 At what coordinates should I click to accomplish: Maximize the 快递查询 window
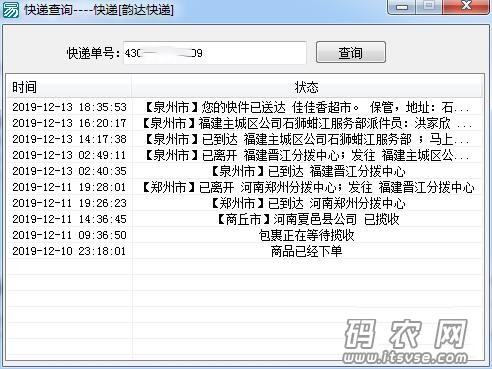point(429,7)
